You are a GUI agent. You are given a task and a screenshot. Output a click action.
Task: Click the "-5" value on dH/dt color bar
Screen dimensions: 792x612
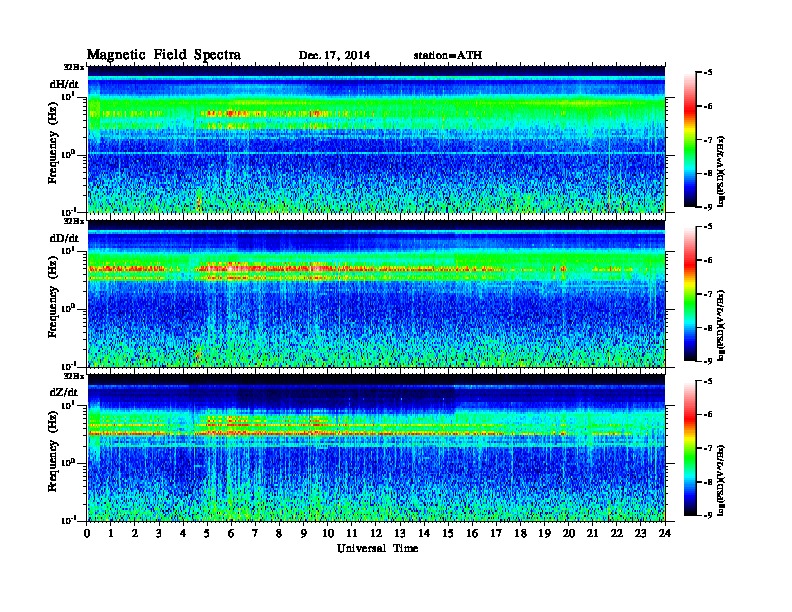click(708, 73)
